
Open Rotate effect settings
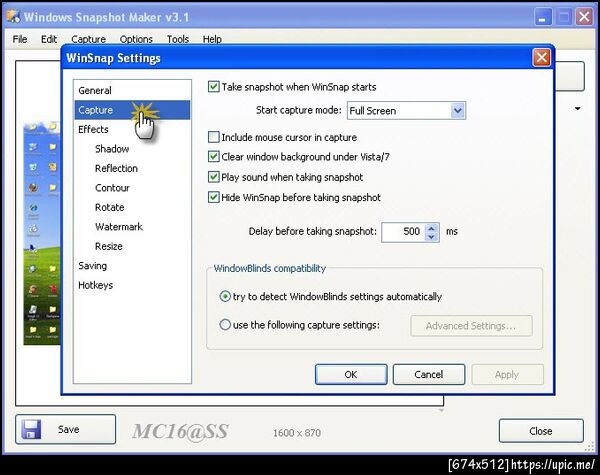tap(109, 207)
